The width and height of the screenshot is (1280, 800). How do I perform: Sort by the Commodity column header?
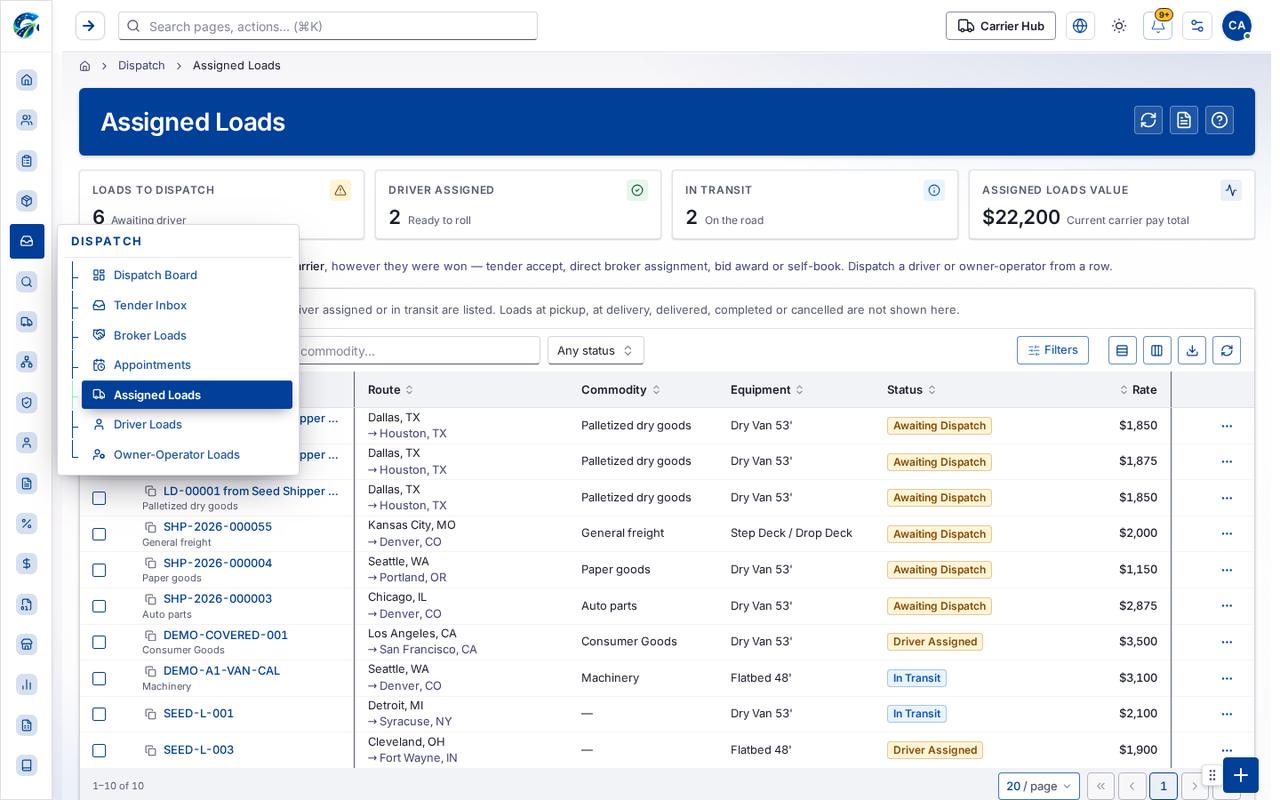(x=620, y=390)
